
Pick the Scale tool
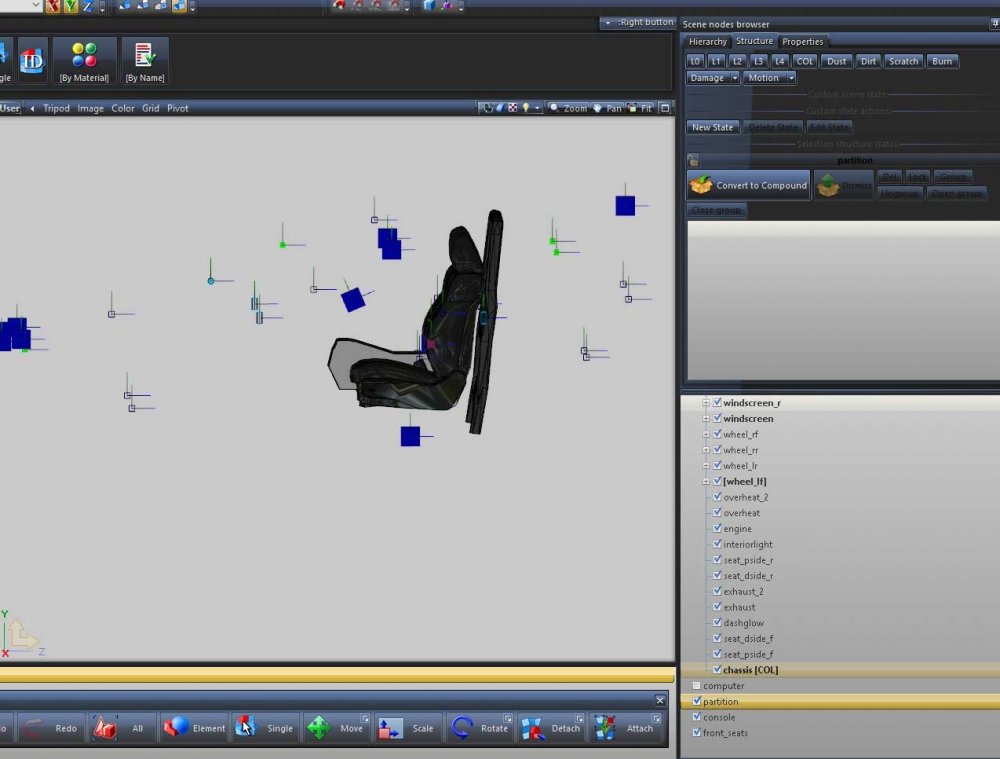tap(408, 728)
